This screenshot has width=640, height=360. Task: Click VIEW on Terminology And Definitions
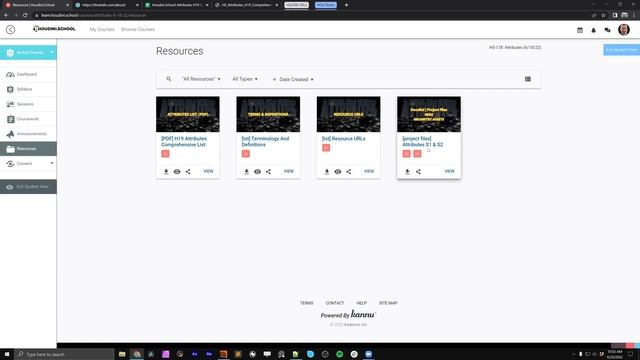click(289, 171)
